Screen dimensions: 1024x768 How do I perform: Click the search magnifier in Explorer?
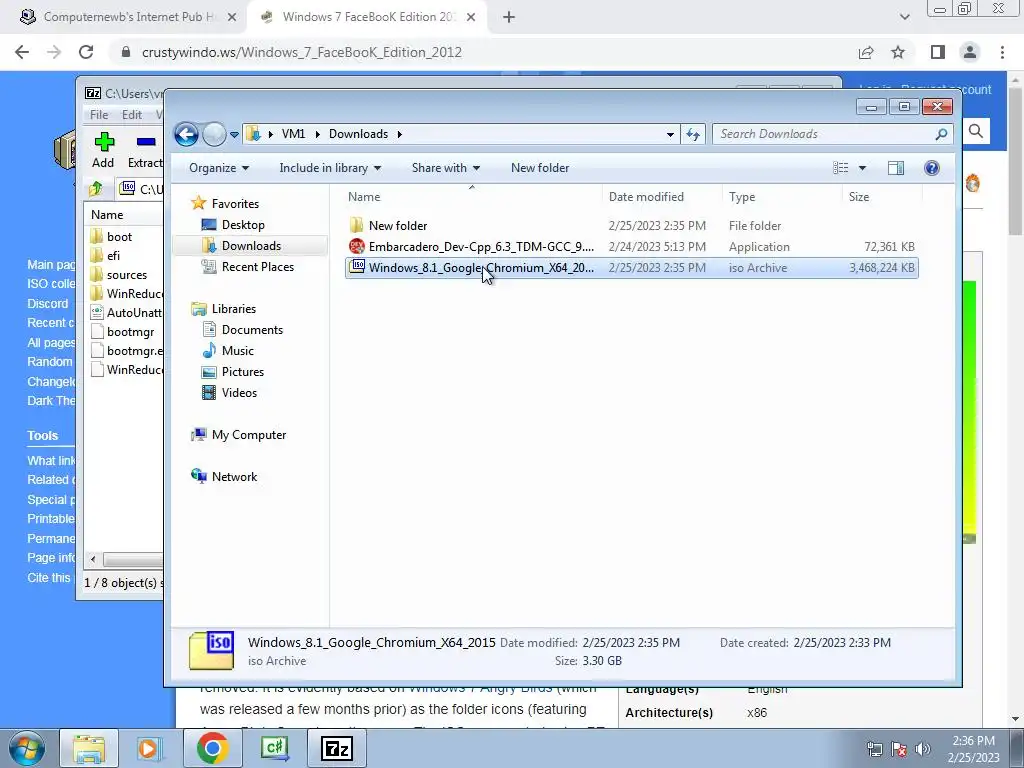click(941, 134)
